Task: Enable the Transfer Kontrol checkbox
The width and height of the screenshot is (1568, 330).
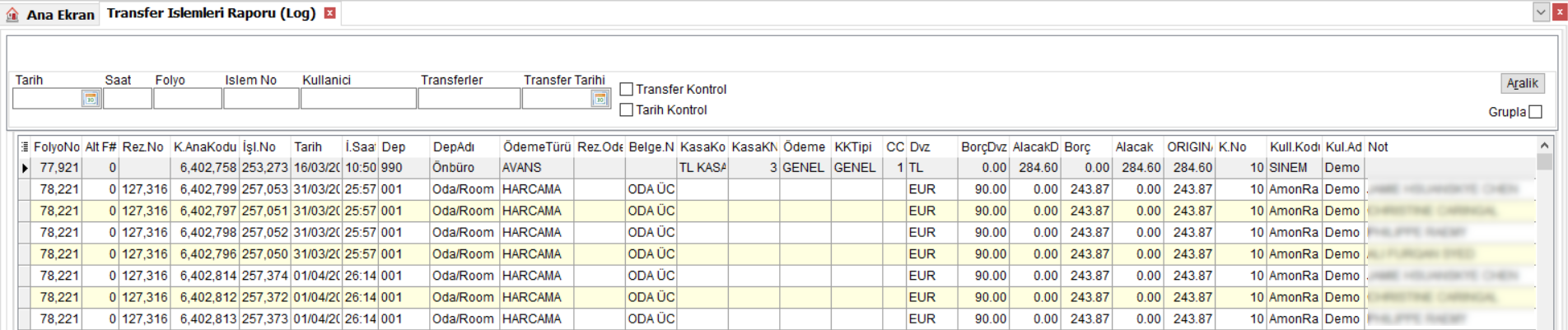Action: (627, 89)
